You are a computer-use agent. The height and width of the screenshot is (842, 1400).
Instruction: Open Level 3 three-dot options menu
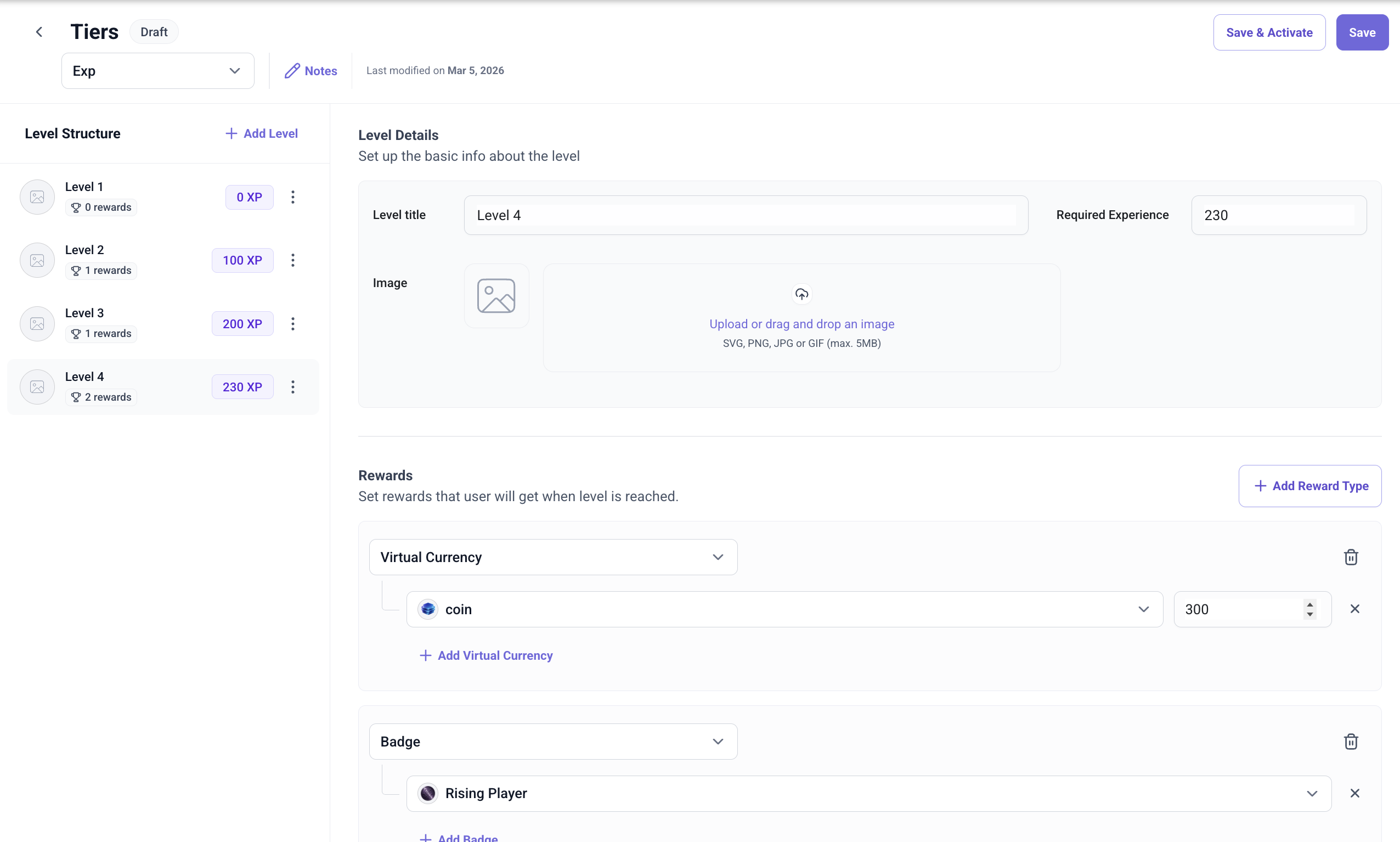[x=292, y=323]
